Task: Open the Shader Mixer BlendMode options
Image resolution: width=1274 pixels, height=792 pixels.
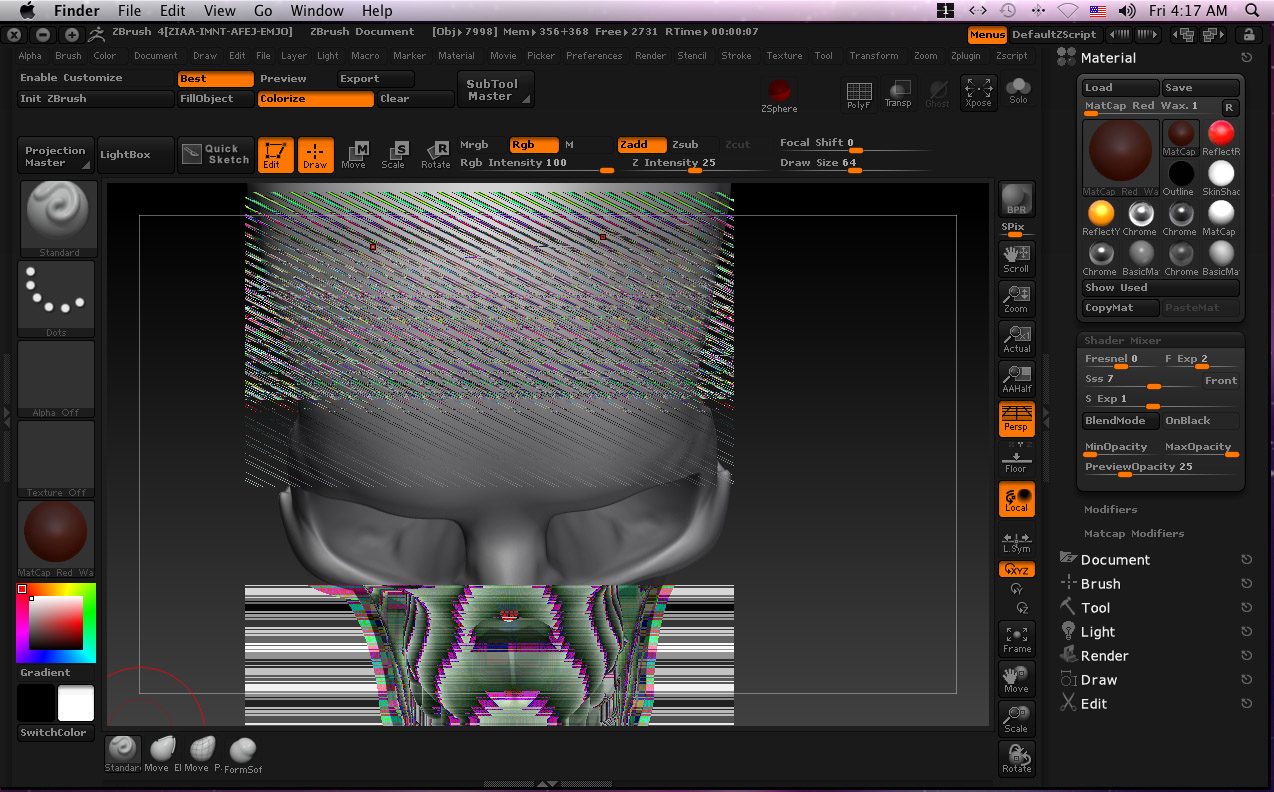Action: coord(1119,420)
